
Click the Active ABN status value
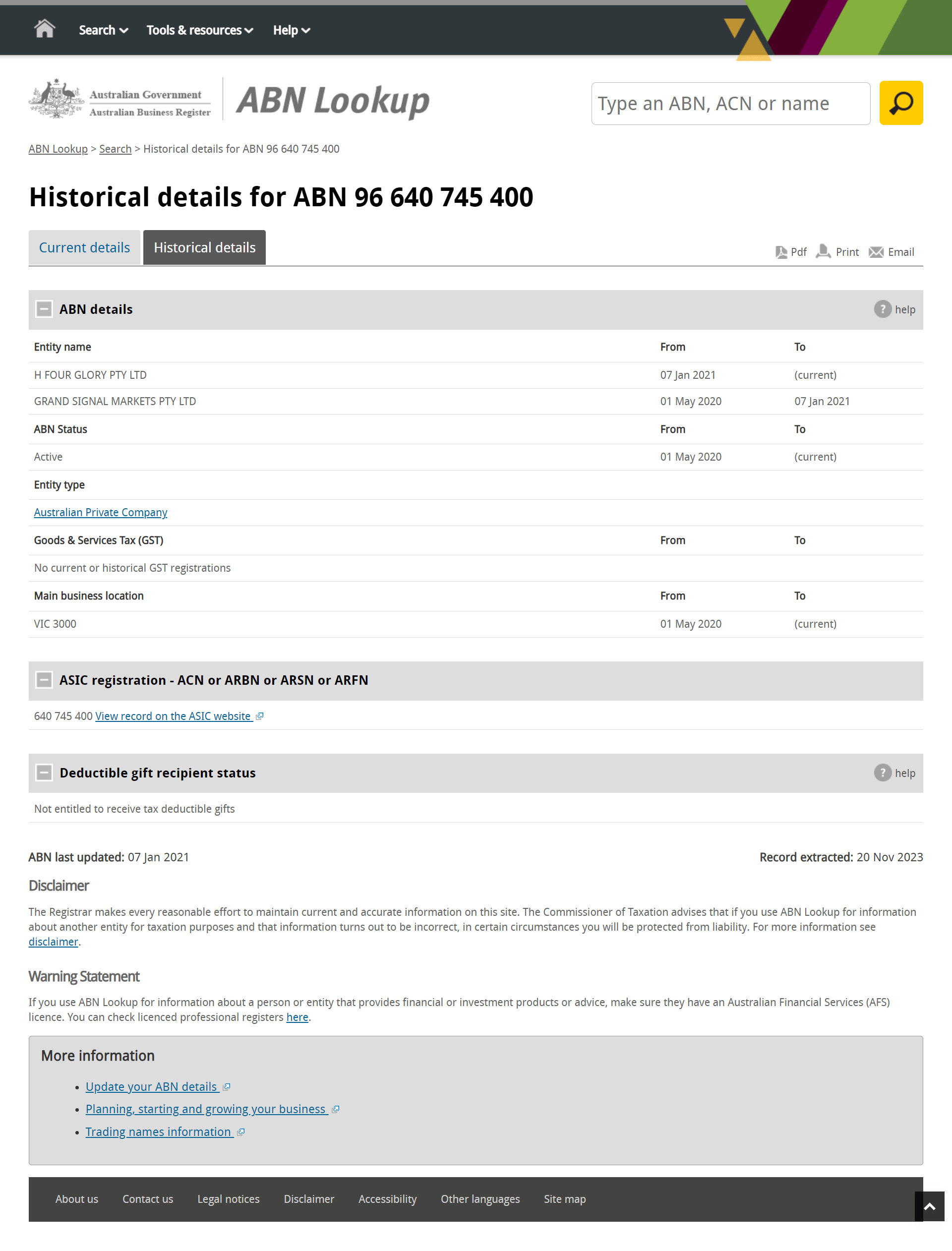pos(48,457)
